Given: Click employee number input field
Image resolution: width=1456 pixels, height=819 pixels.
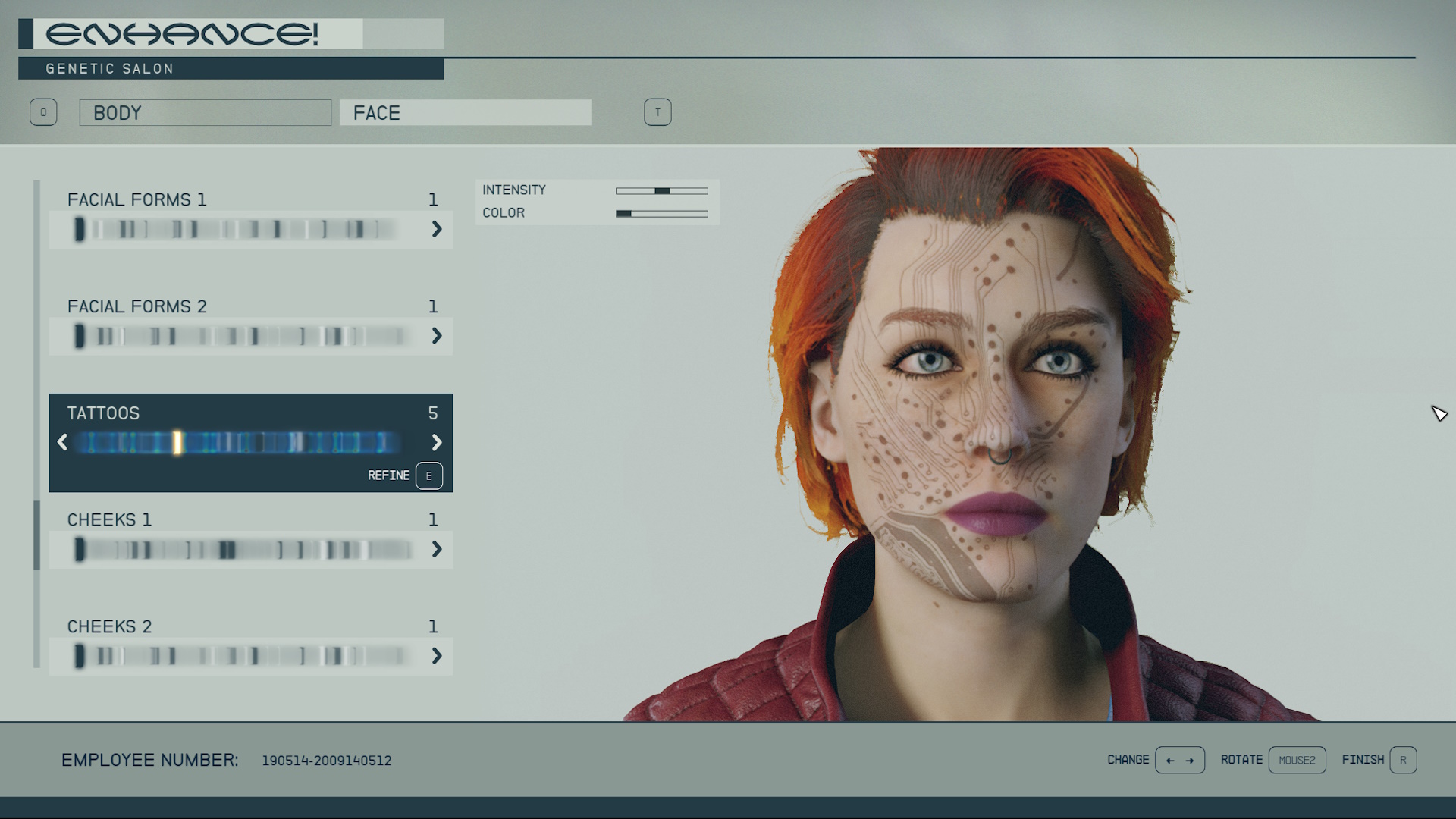Looking at the screenshot, I should pos(324,760).
